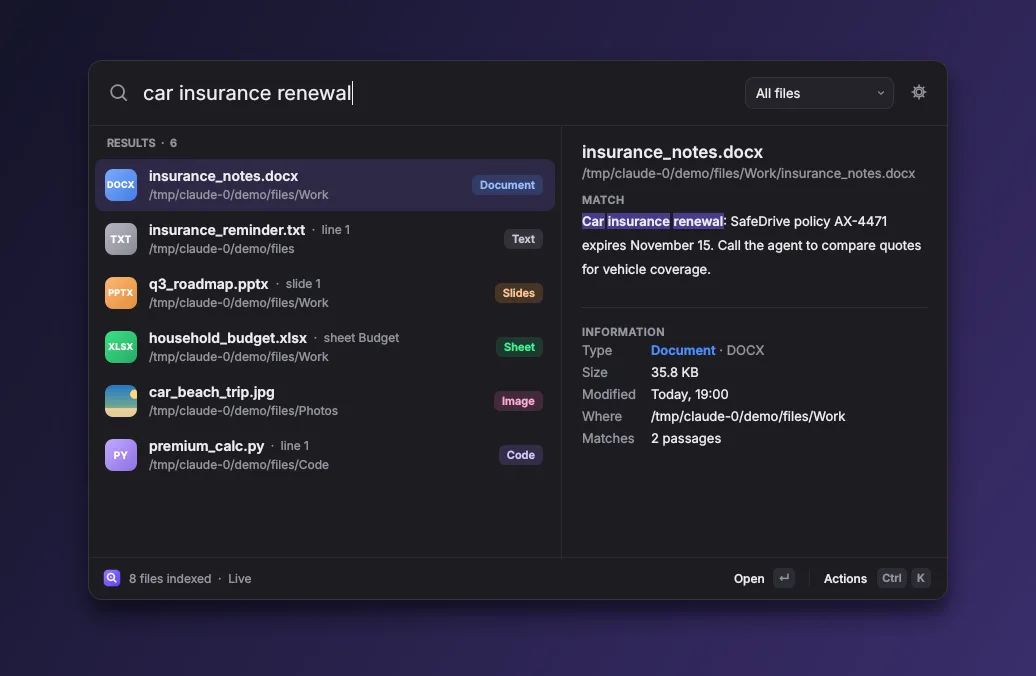Click the 'Today, 19:00' modified value

coord(690,394)
